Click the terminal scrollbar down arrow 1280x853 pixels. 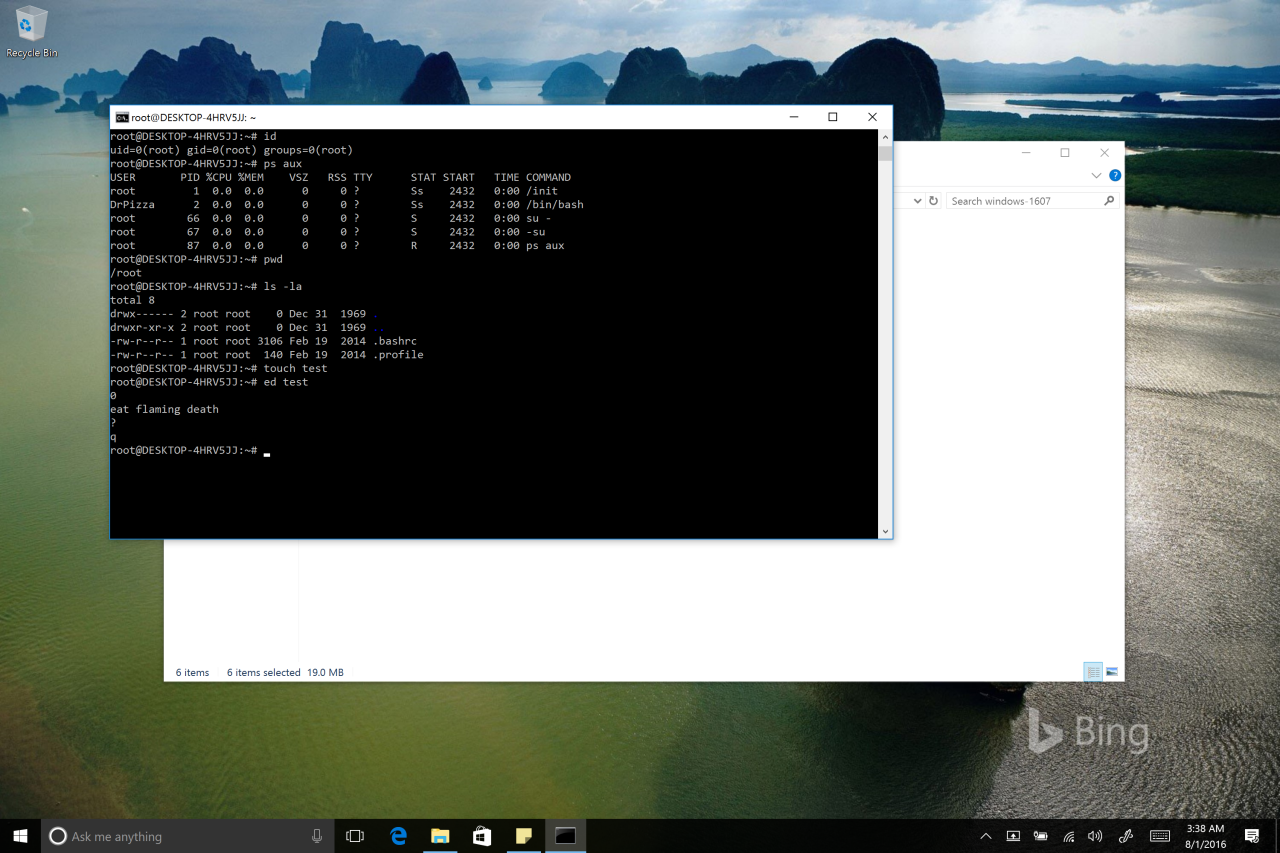pos(885,532)
